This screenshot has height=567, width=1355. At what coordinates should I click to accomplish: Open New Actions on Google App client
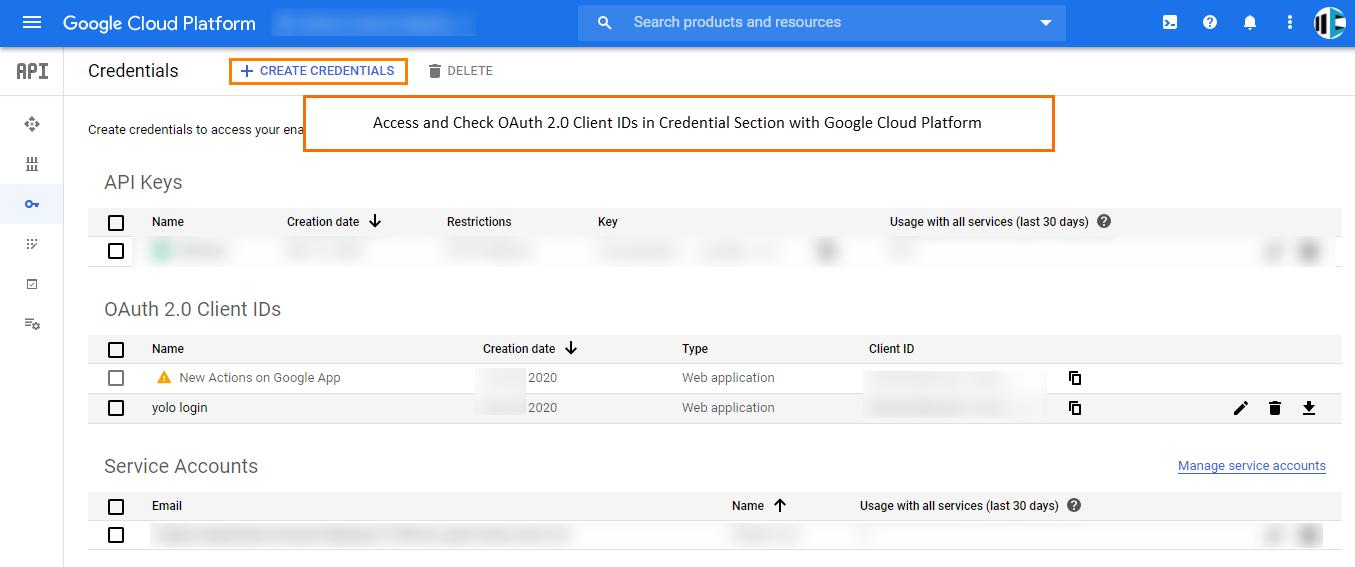coord(260,378)
